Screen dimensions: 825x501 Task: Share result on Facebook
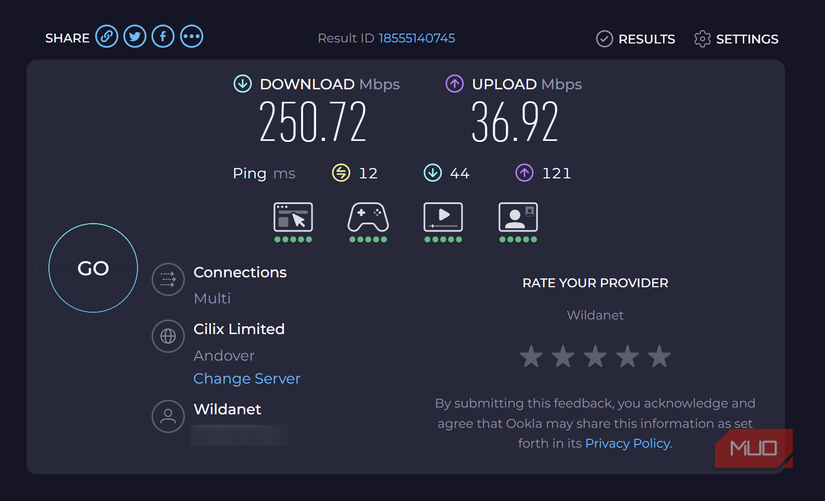click(163, 37)
